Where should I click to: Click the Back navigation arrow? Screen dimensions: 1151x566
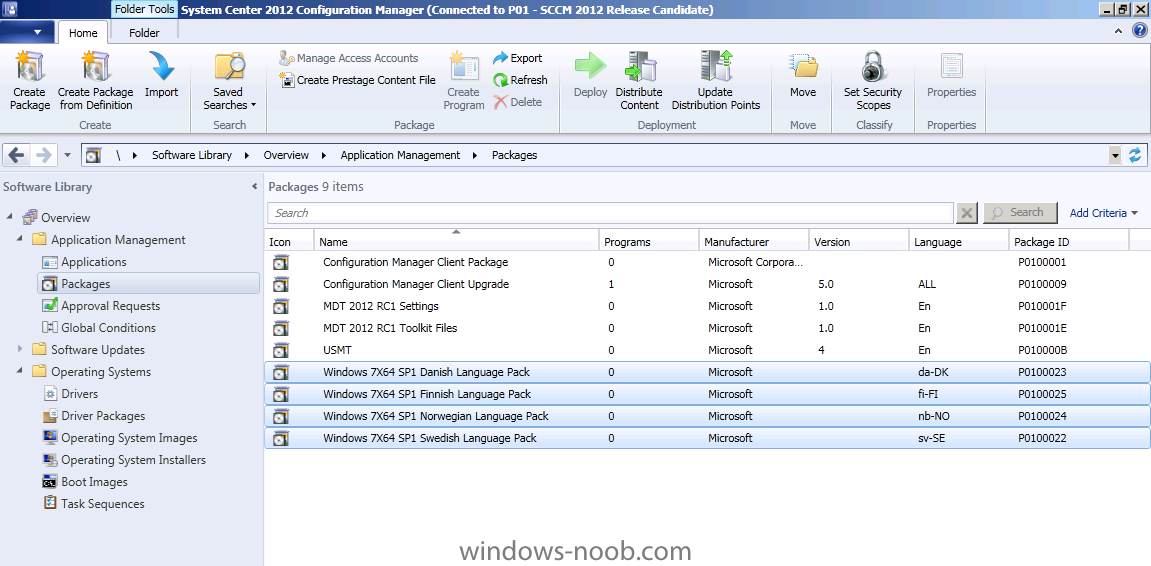pos(17,155)
